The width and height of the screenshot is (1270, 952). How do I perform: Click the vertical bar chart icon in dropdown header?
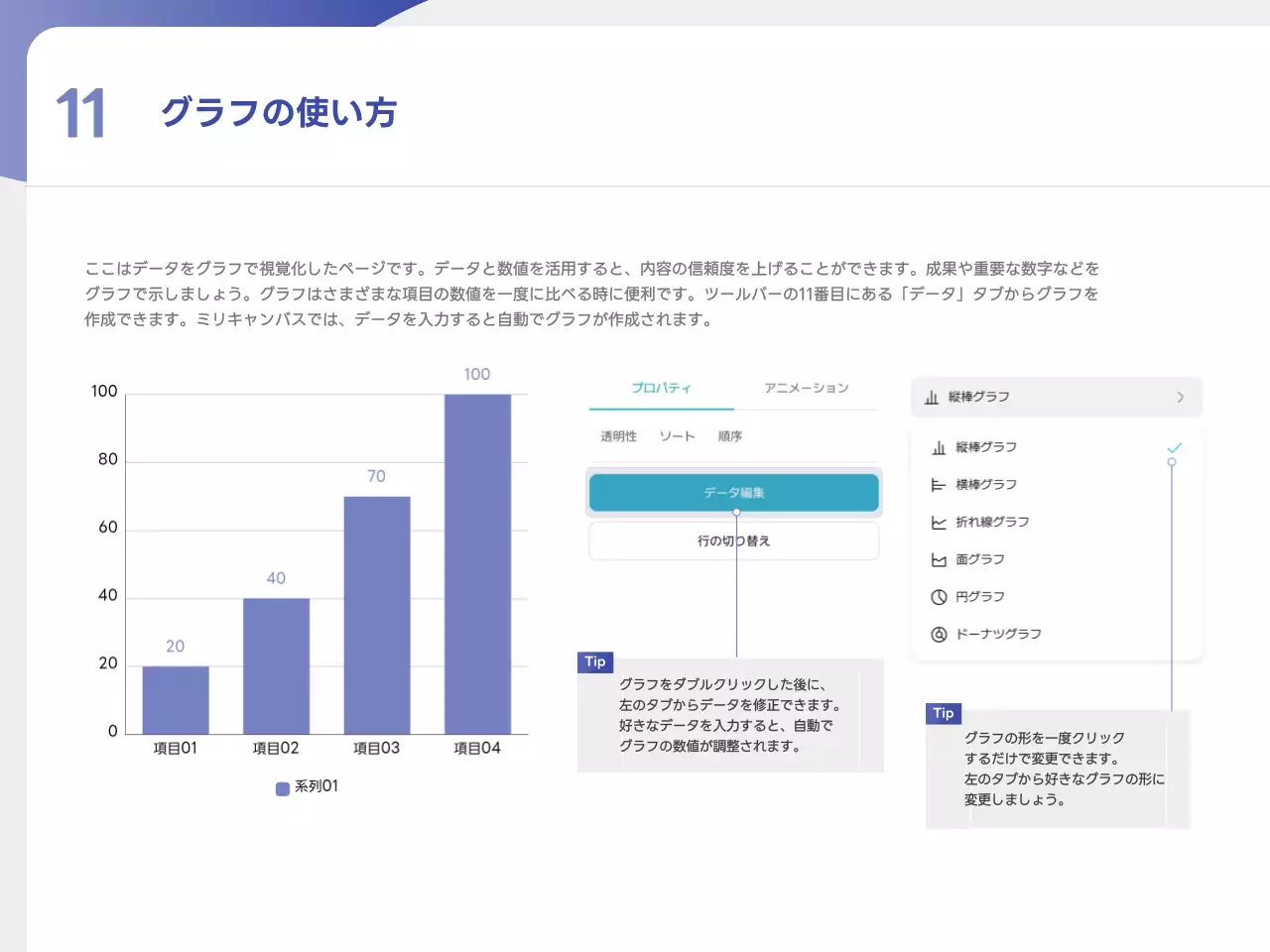click(931, 398)
